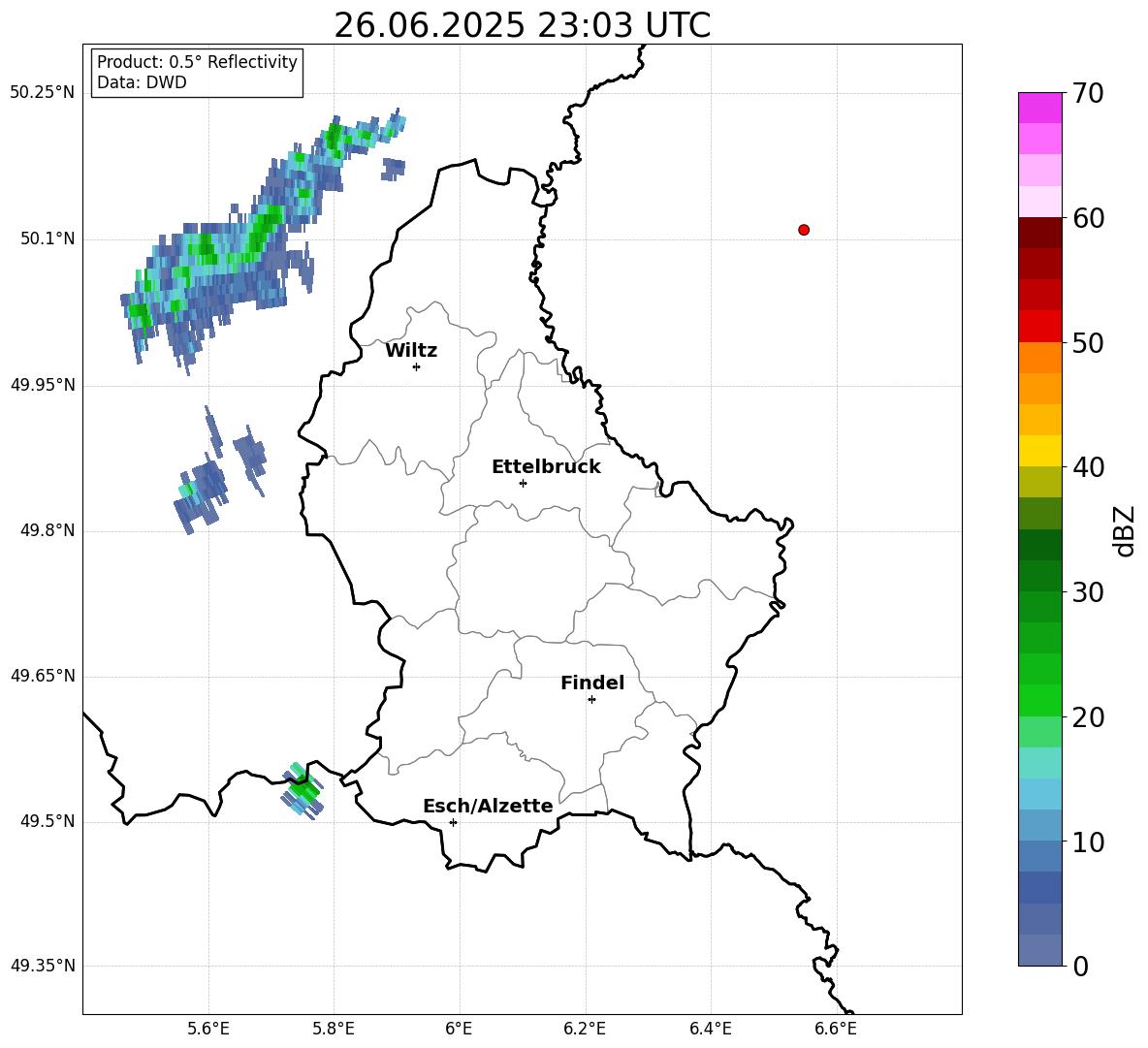Click the yellow colorbar segment at 40
Image resolution: width=1148 pixels, height=1048 pixels.
(1040, 451)
